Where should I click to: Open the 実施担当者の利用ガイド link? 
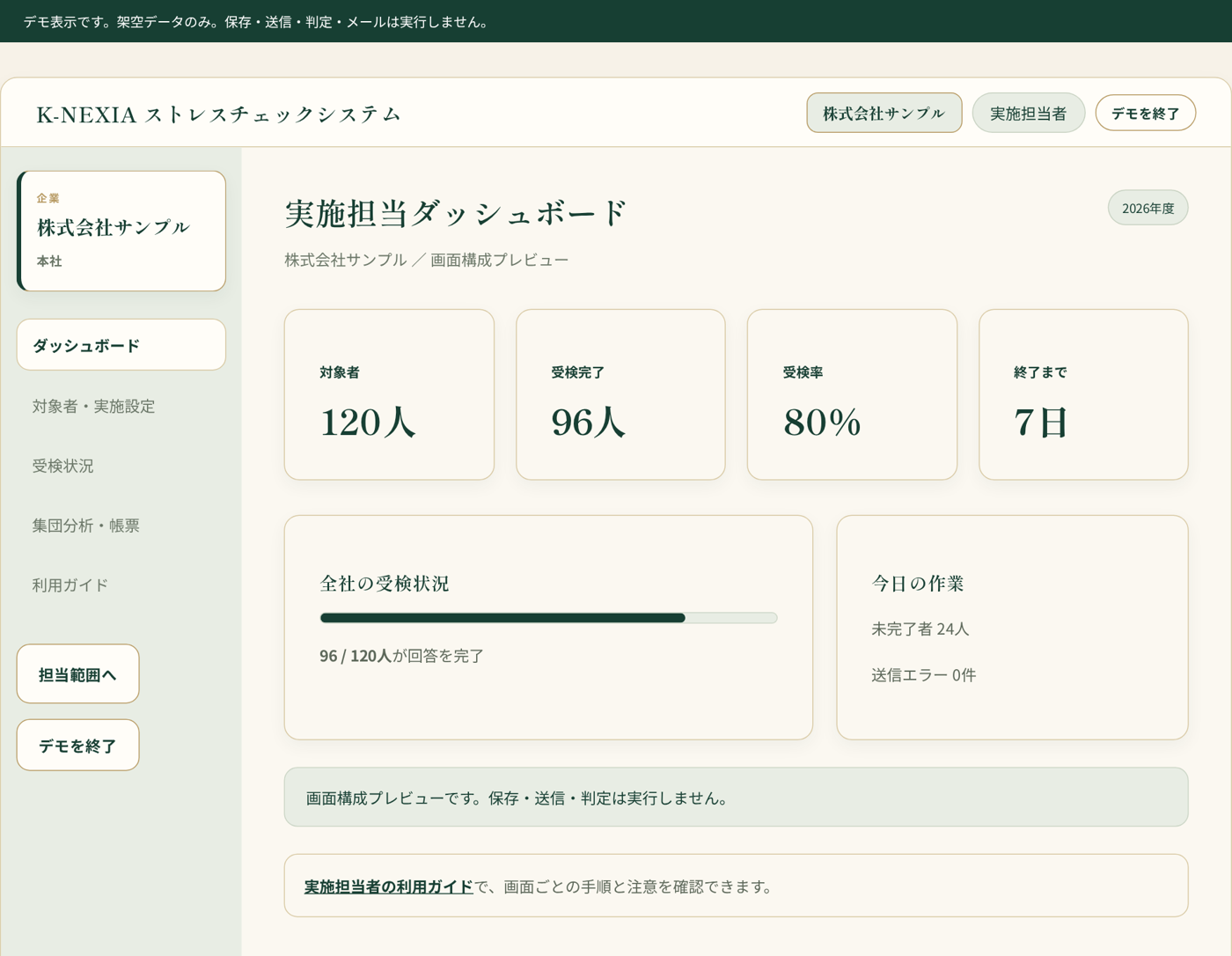click(x=388, y=886)
